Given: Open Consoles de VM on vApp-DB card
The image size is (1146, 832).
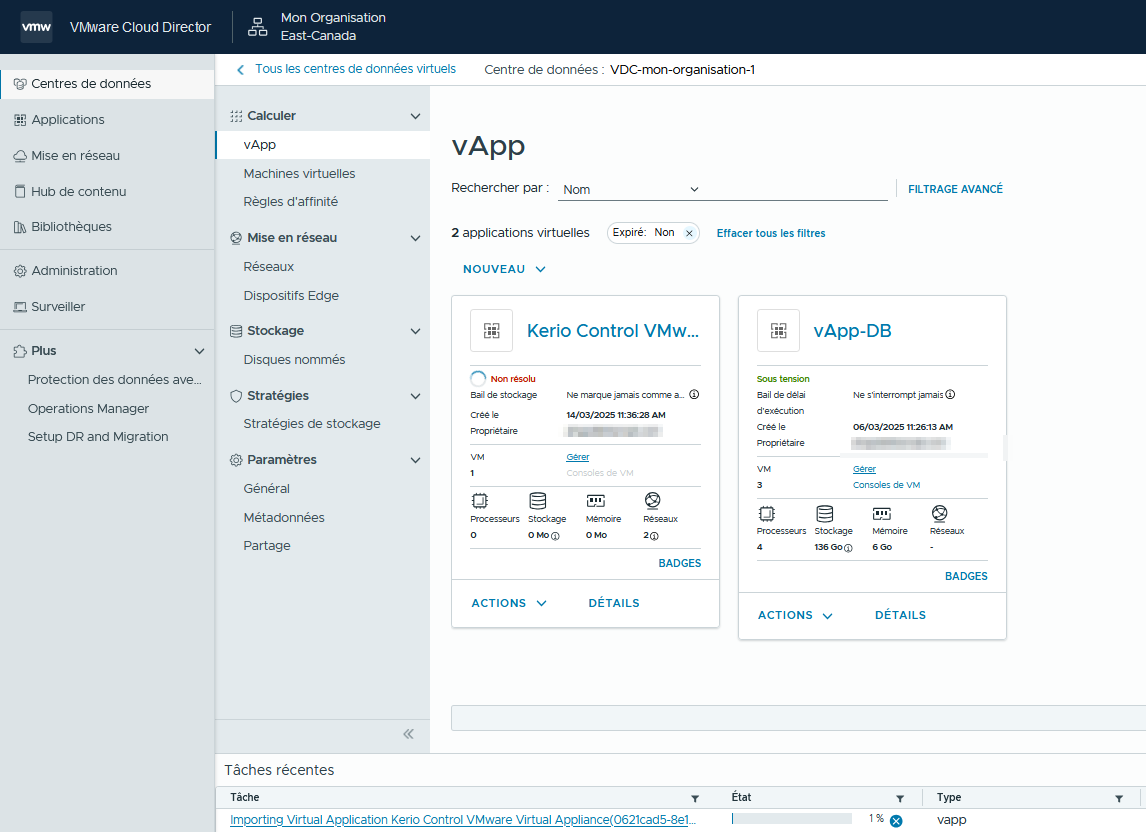Looking at the screenshot, I should 887,485.
